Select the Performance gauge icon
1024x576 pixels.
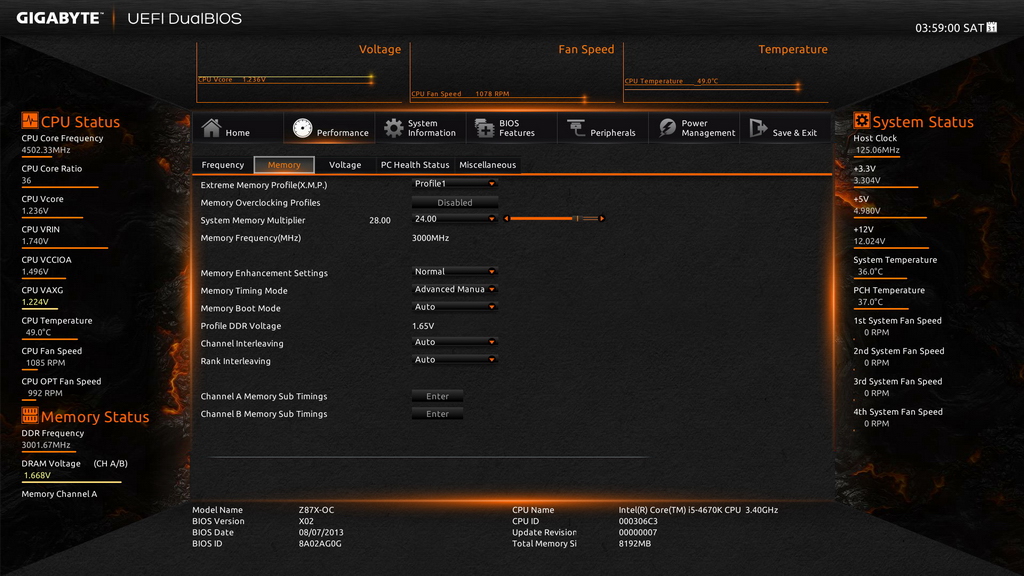pos(302,128)
